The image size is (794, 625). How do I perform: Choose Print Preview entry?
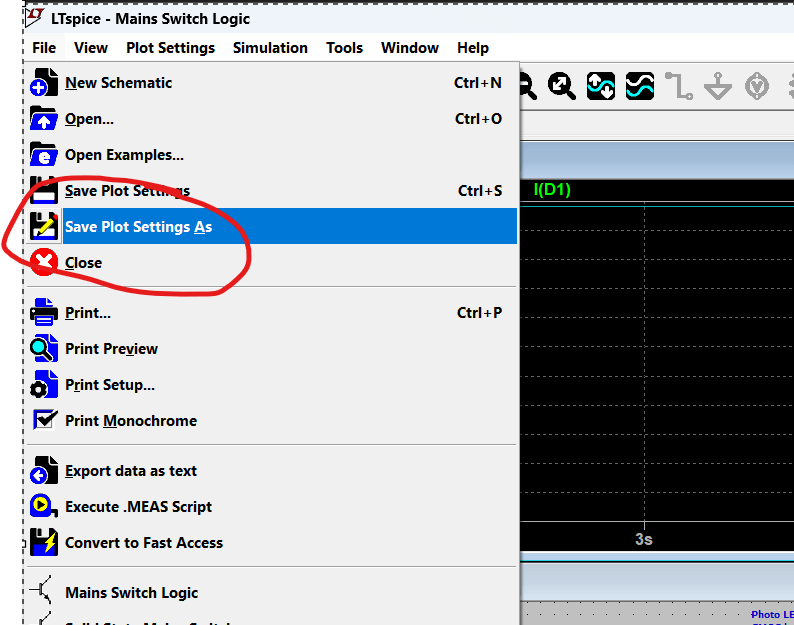pos(272,348)
